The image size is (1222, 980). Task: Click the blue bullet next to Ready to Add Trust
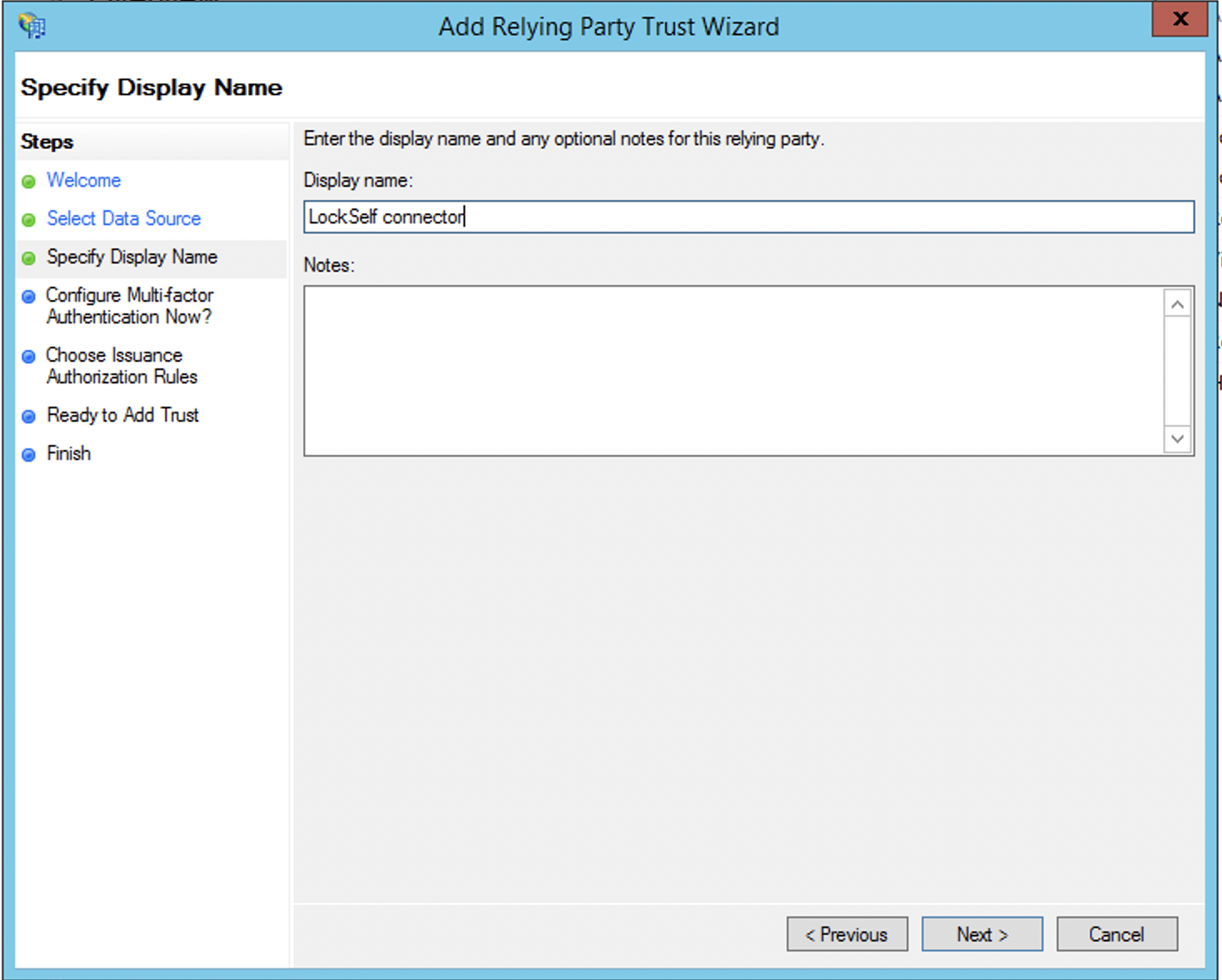(x=28, y=416)
